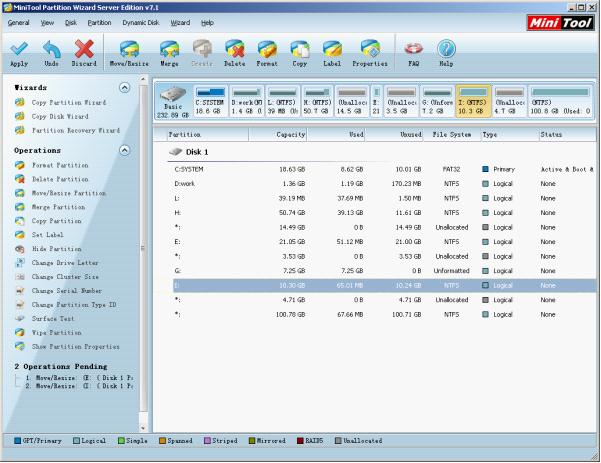This screenshot has height=463, width=601.
Task: Apply pending operations with Apply button
Action: [x=19, y=54]
